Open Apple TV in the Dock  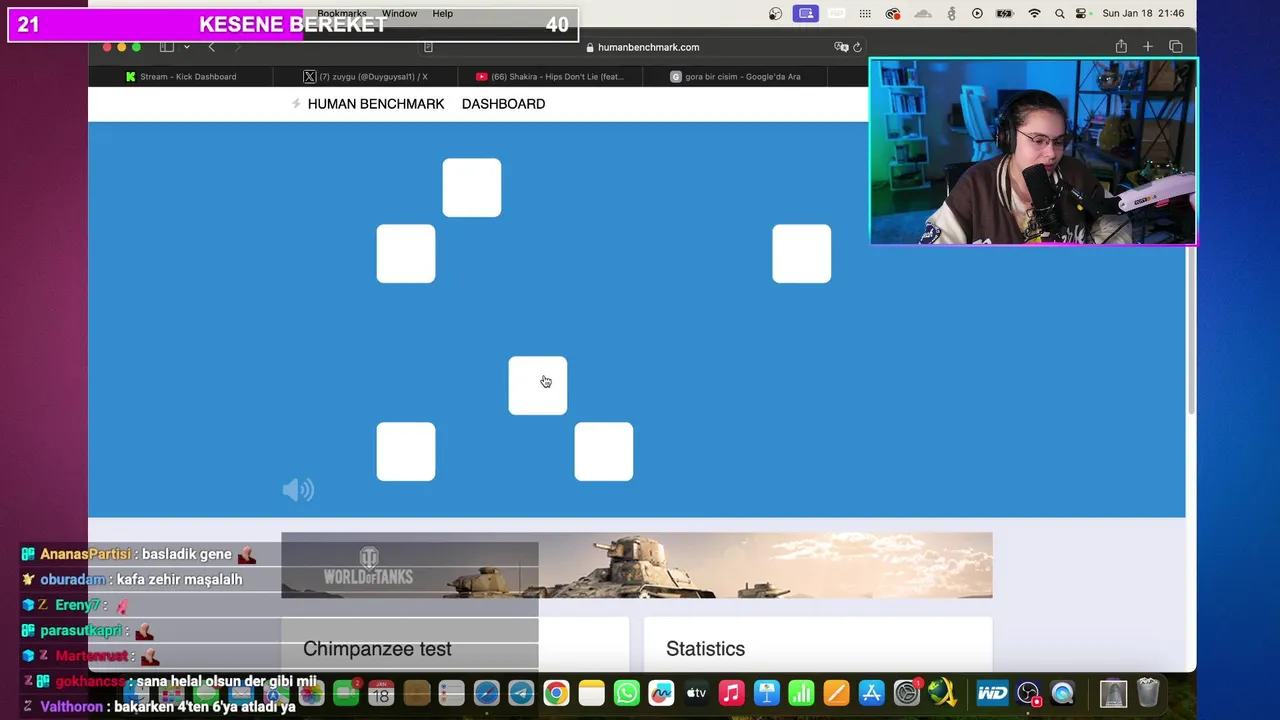coord(696,693)
